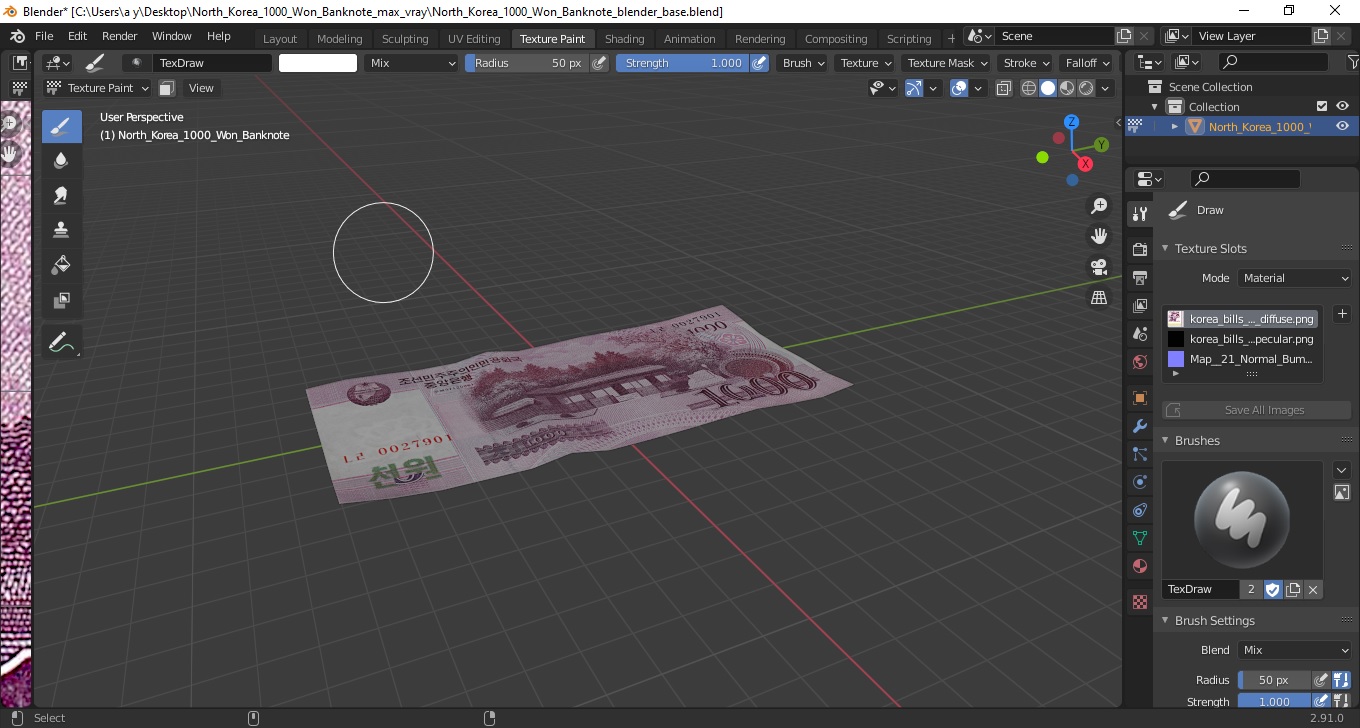Toggle strength pressure sensitivity in header

[x=759, y=63]
